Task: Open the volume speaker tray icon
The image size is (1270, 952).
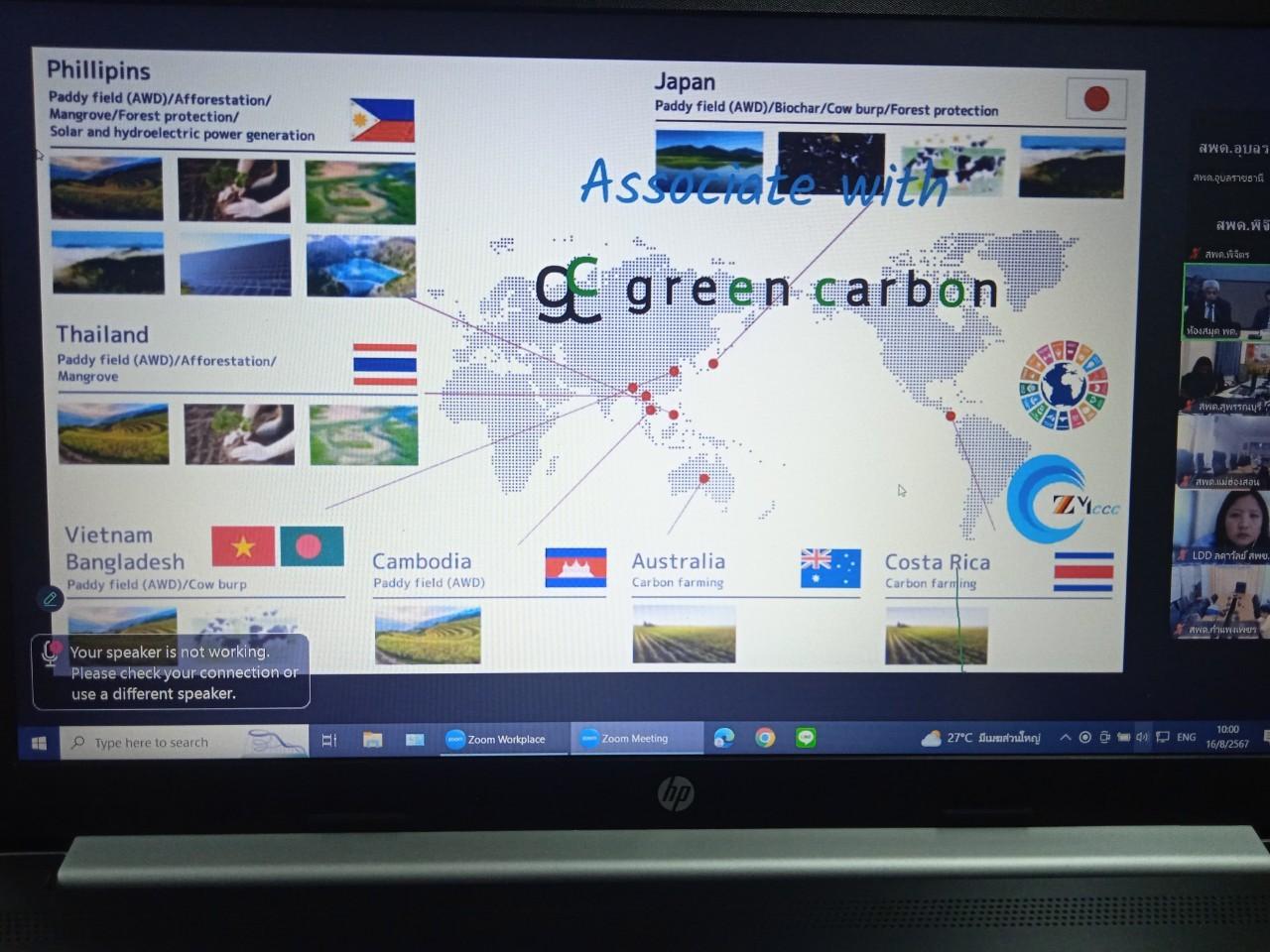Action: point(1142,738)
